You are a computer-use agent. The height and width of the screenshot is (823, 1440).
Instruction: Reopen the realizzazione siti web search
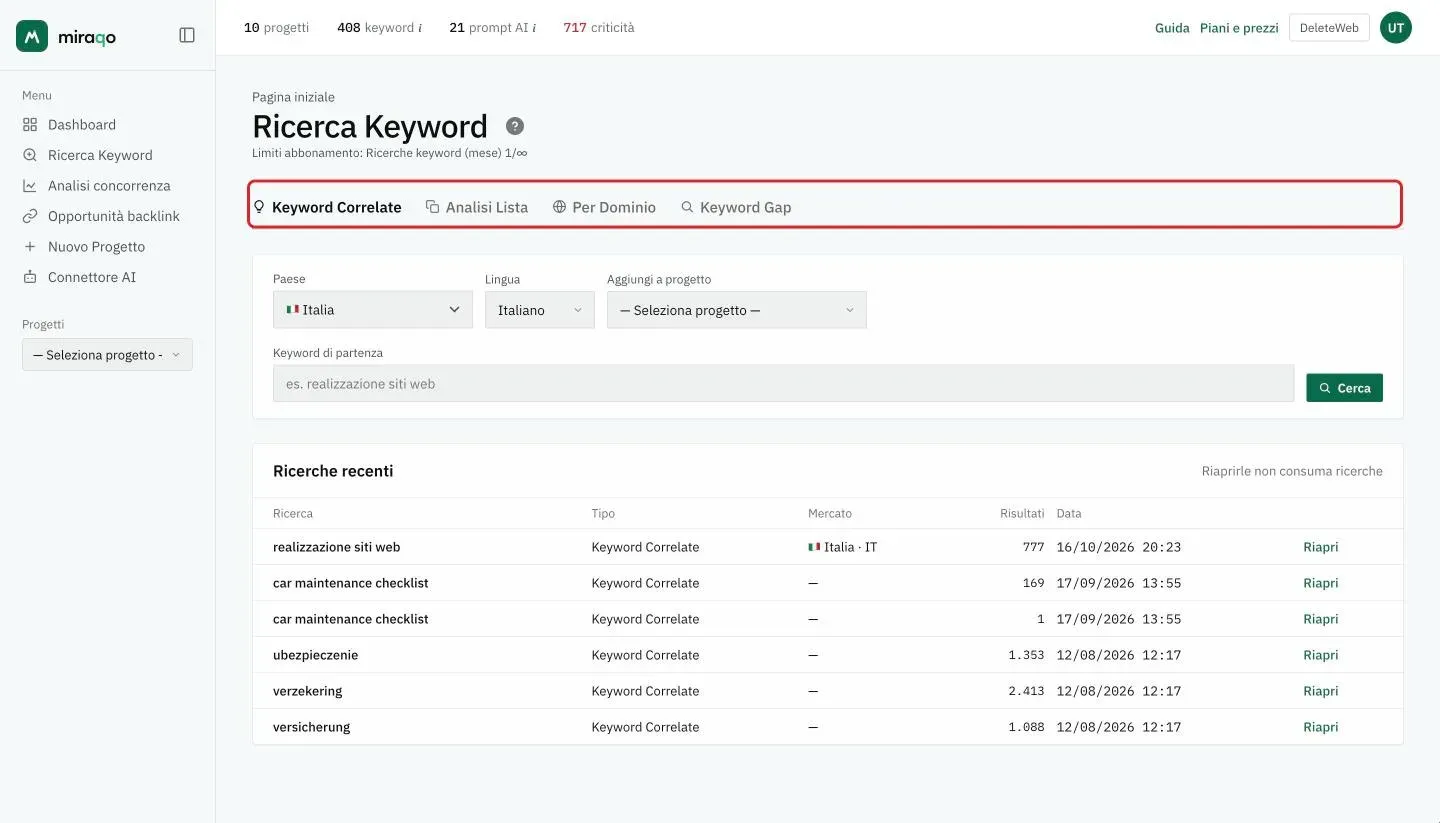pyautogui.click(x=1320, y=547)
